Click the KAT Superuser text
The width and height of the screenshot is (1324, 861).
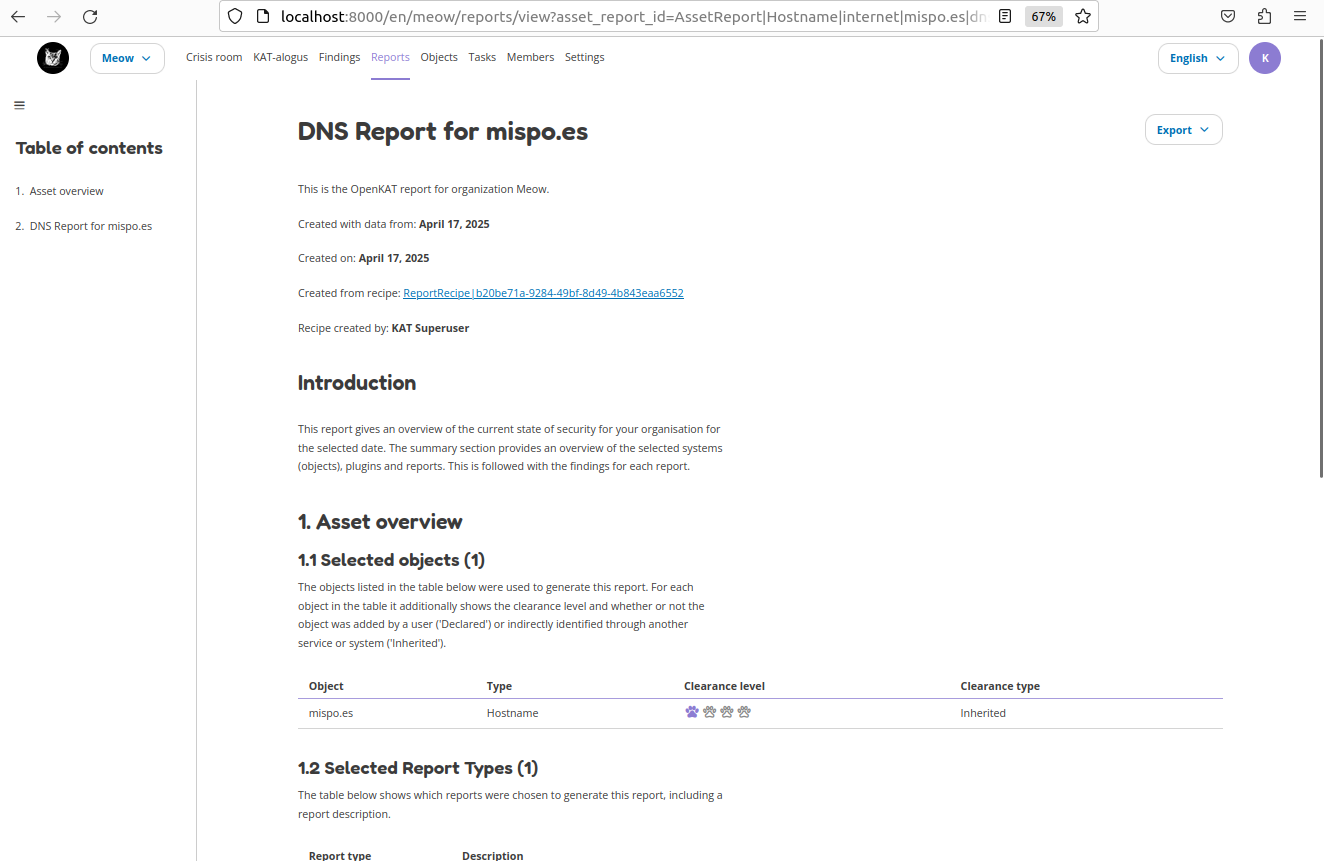click(x=430, y=328)
